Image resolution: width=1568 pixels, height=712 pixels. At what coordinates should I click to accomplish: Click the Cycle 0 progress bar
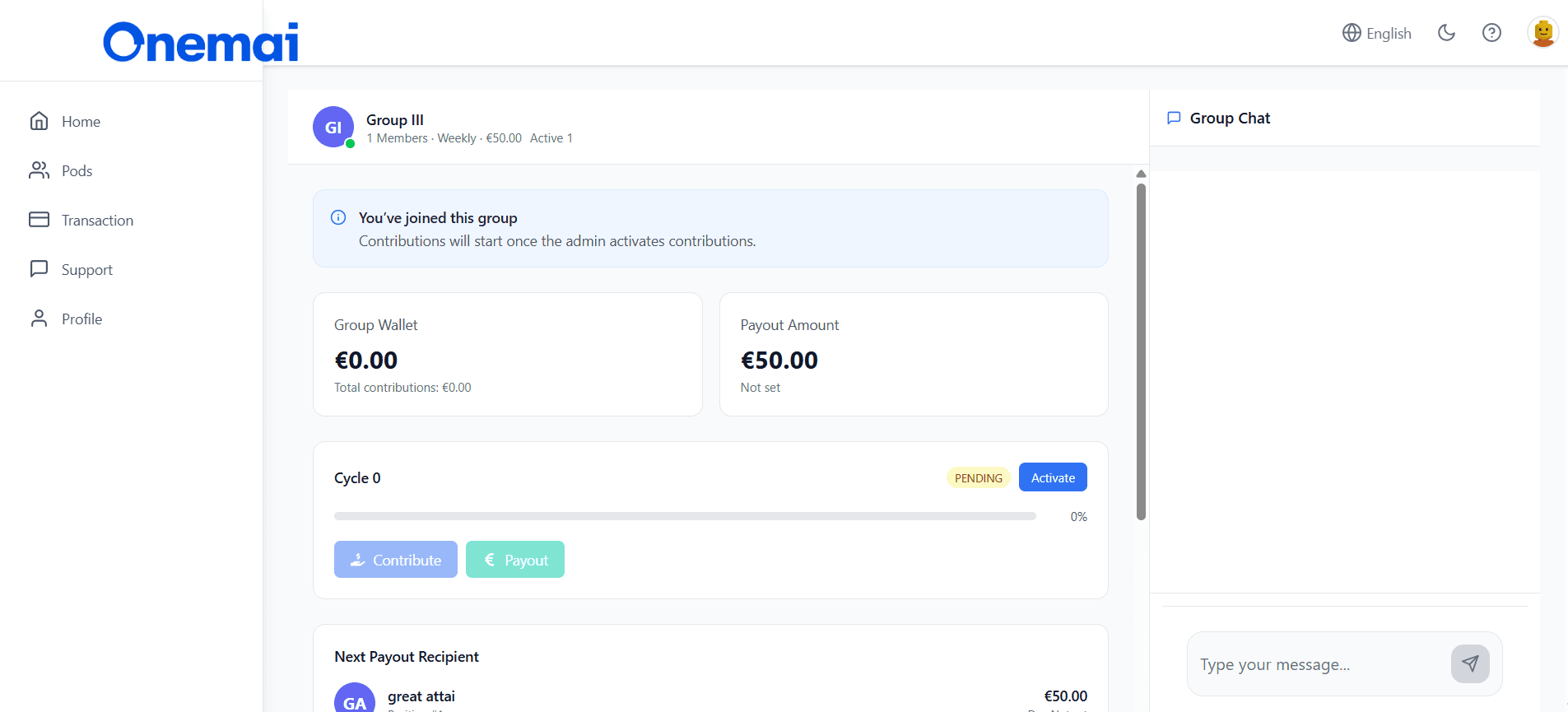[x=685, y=516]
